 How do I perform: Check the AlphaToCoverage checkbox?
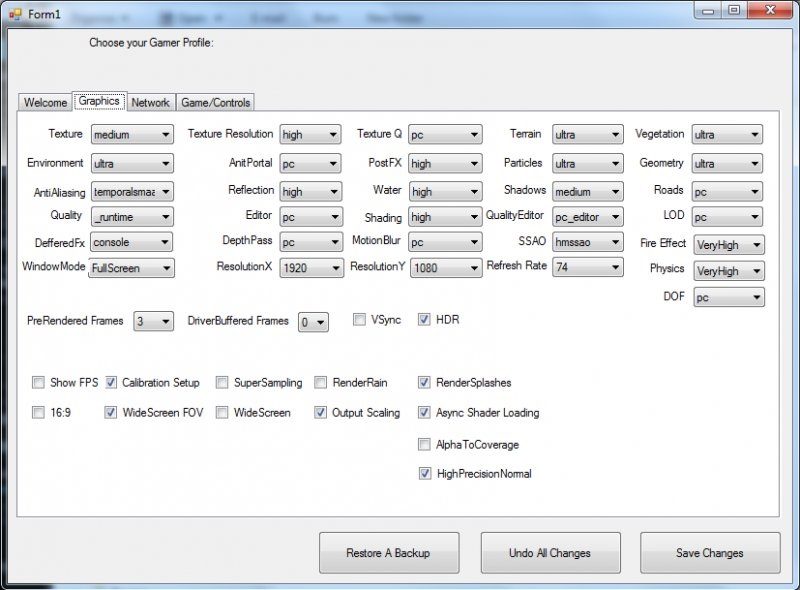pos(424,444)
